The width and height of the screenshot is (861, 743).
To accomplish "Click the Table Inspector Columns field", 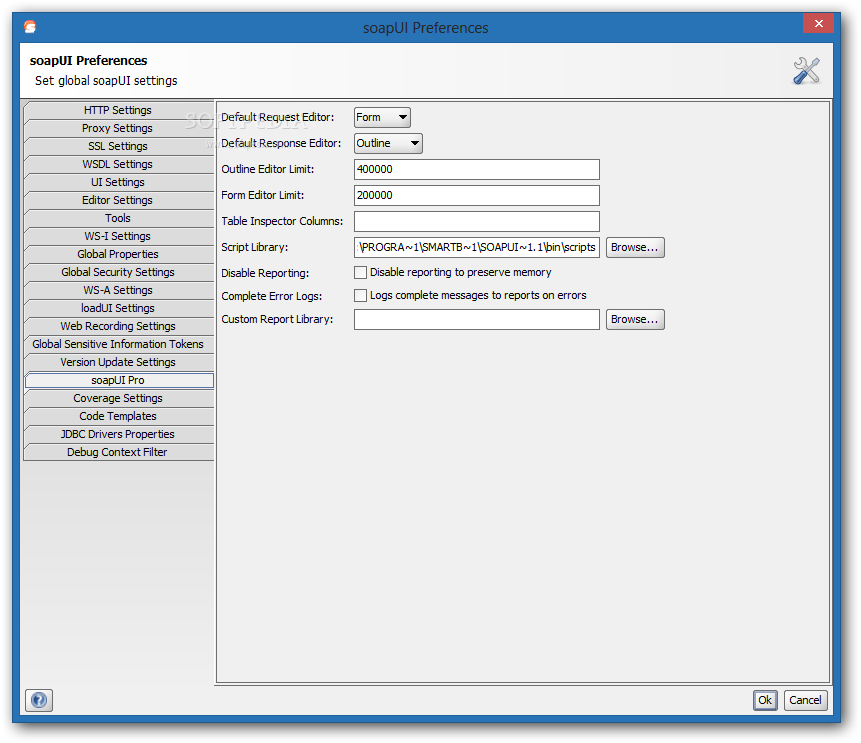I will tap(477, 221).
